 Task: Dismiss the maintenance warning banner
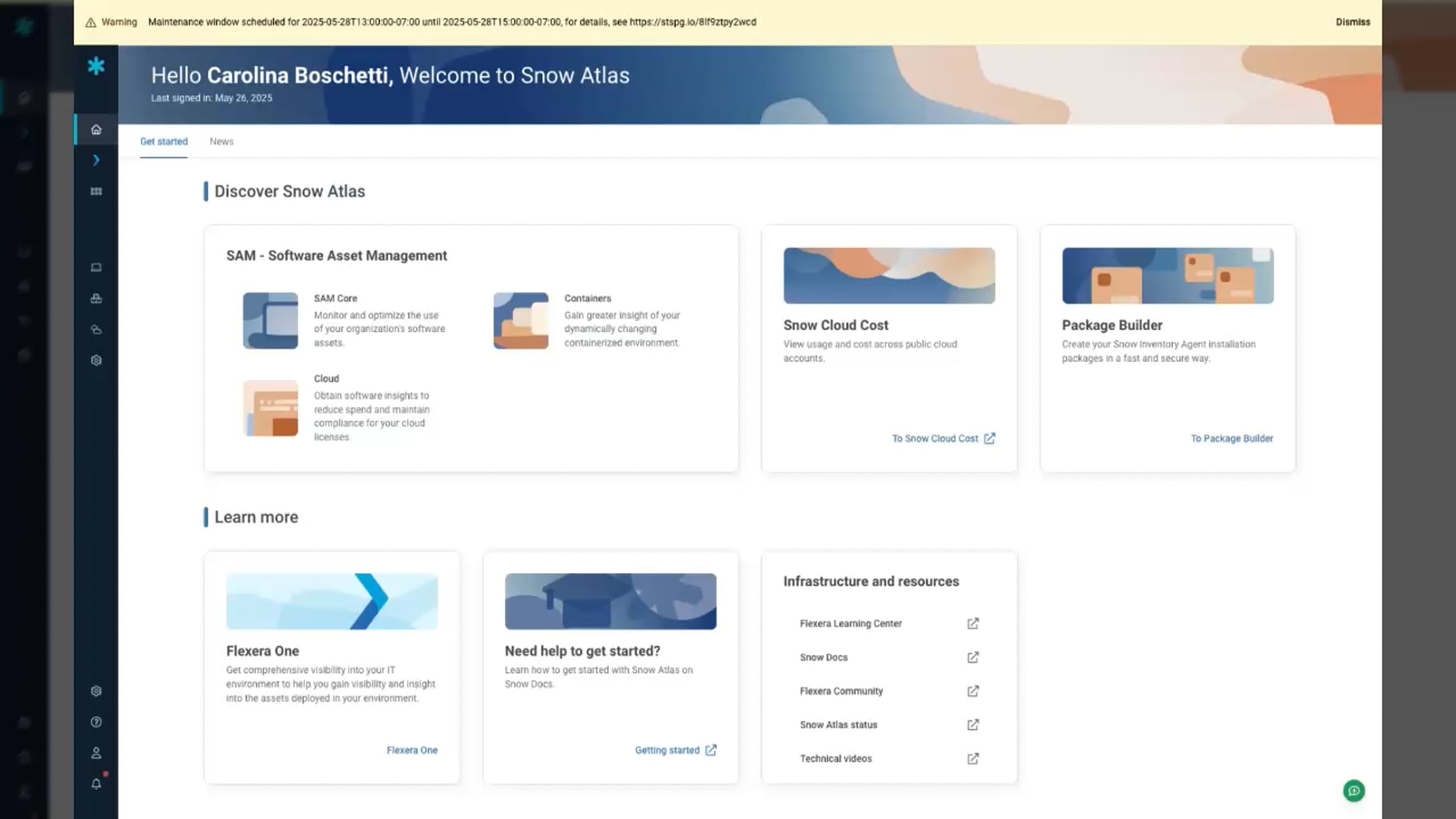(1353, 22)
